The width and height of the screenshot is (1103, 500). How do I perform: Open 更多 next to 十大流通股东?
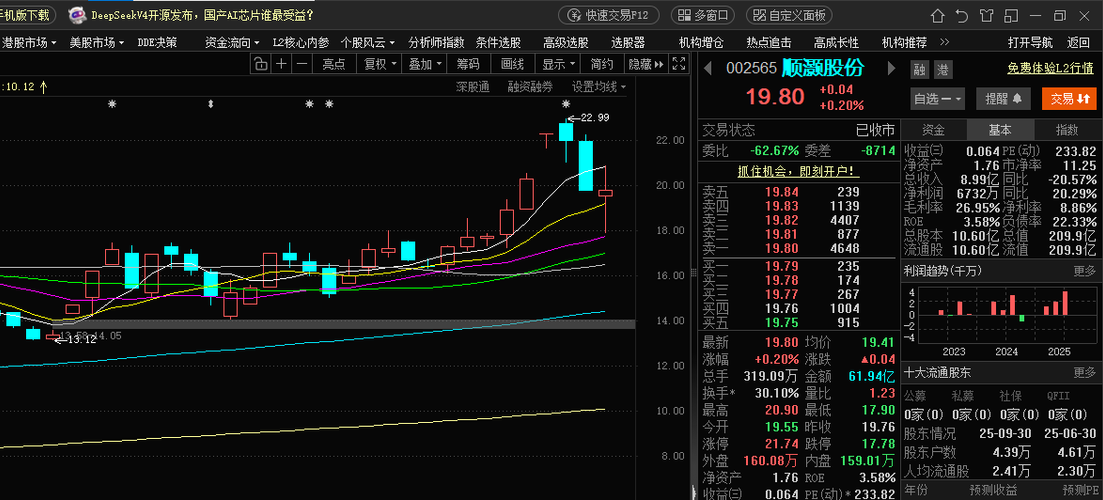(x=1084, y=372)
